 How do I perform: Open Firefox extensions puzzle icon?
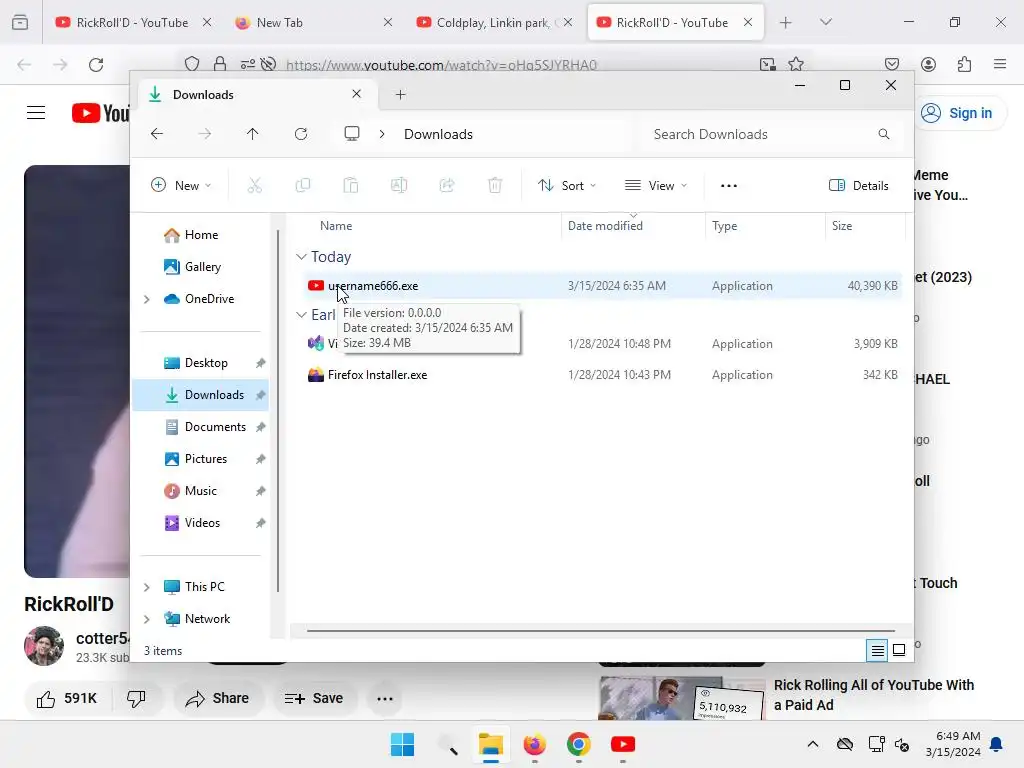pyautogui.click(x=964, y=64)
